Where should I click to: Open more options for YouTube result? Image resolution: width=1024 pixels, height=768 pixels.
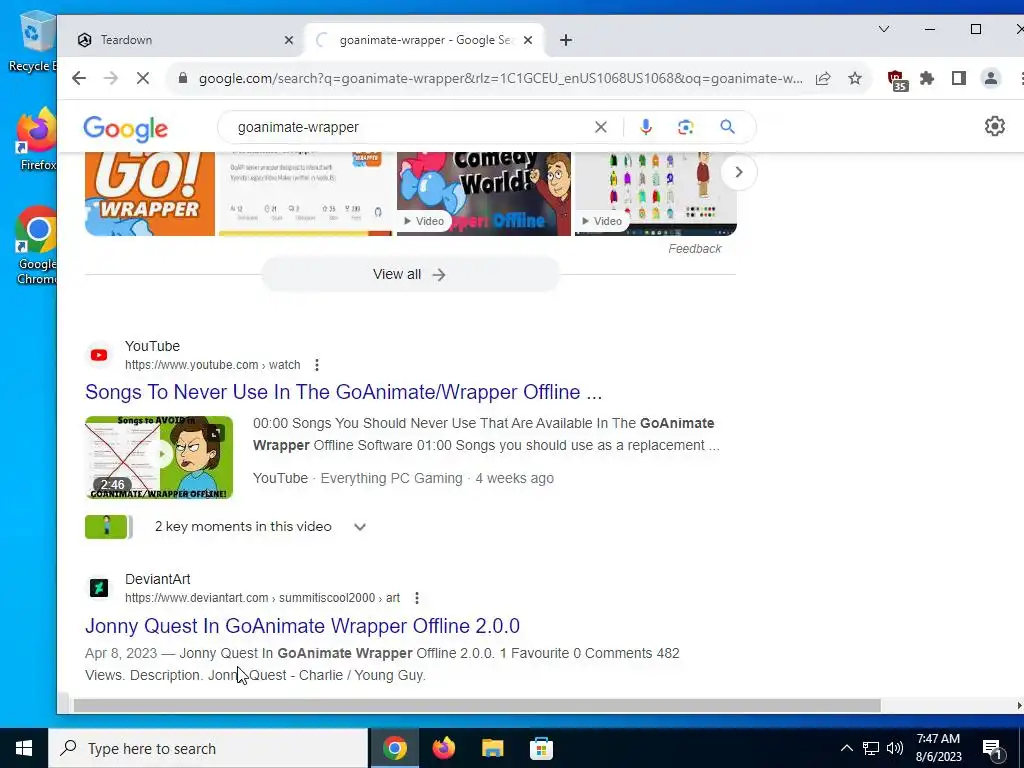317,365
